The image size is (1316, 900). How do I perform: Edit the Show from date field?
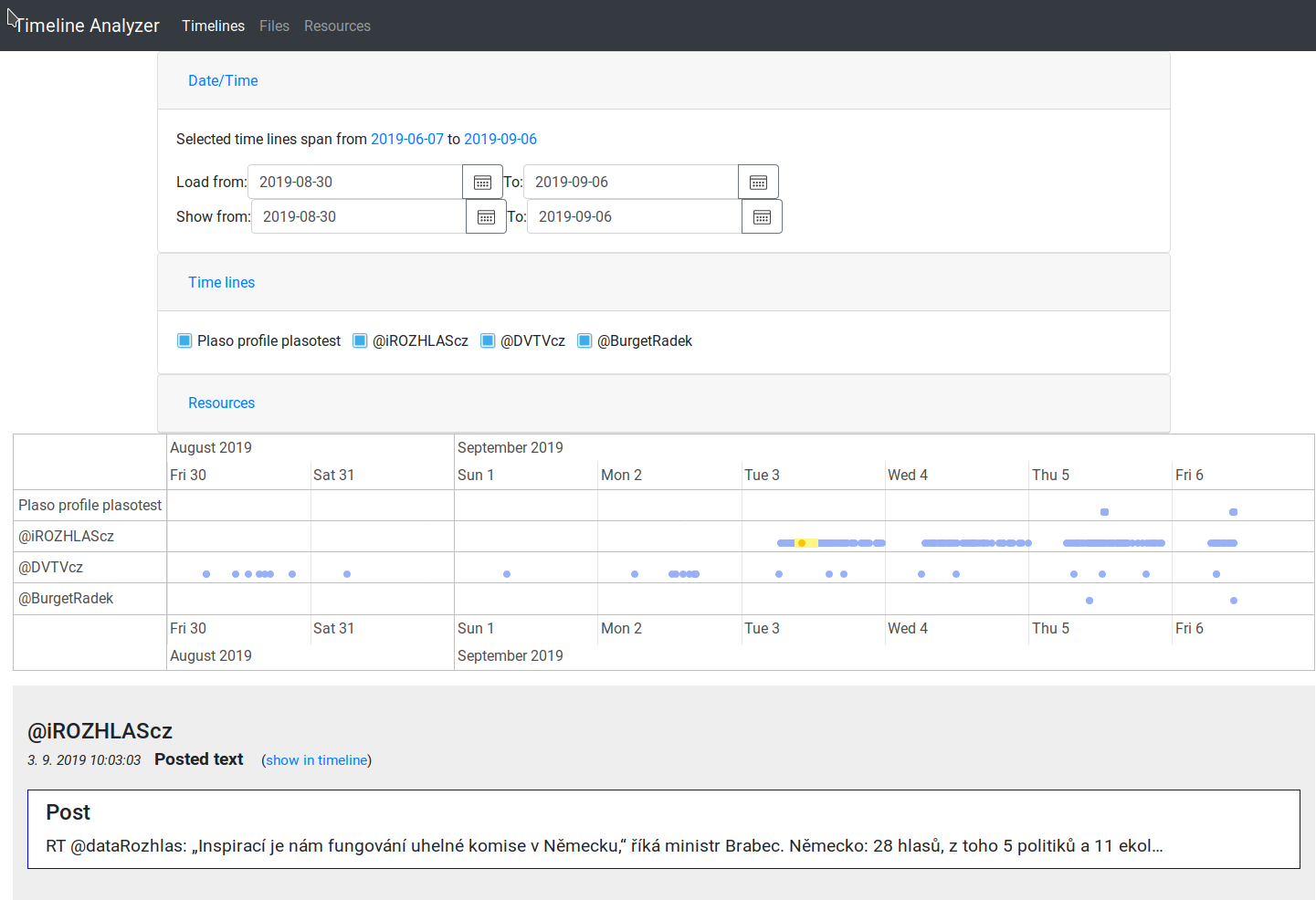(x=359, y=216)
